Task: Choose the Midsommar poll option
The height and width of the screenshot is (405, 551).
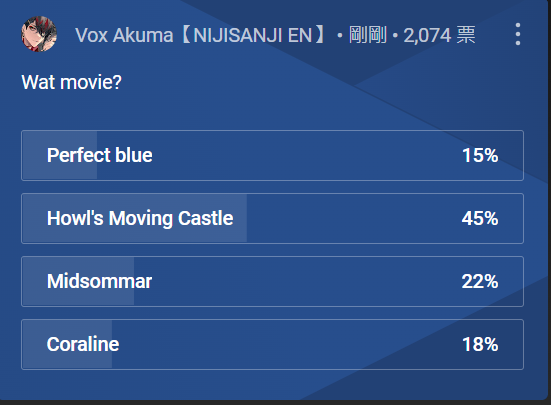Action: coord(272,281)
